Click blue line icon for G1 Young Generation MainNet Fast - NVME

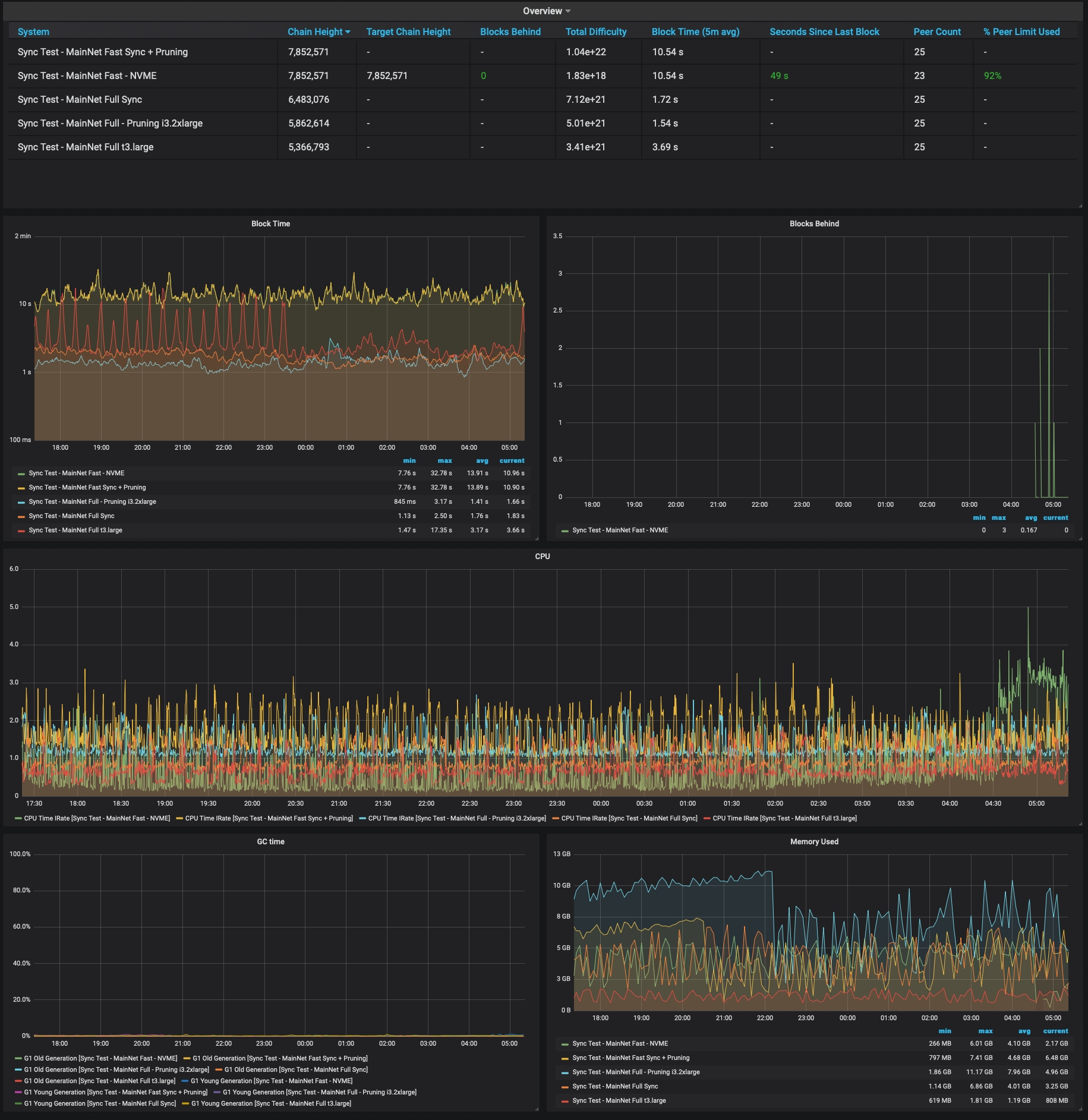[185, 1081]
